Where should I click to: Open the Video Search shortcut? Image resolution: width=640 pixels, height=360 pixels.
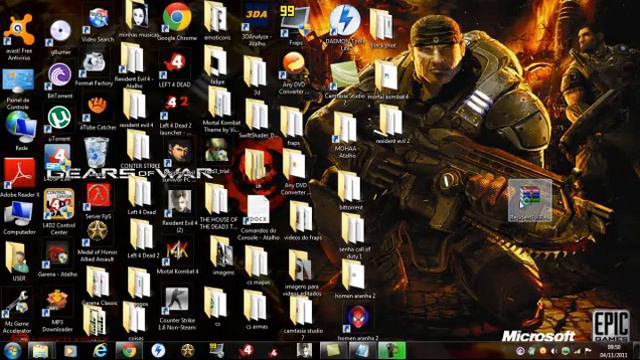(x=98, y=20)
